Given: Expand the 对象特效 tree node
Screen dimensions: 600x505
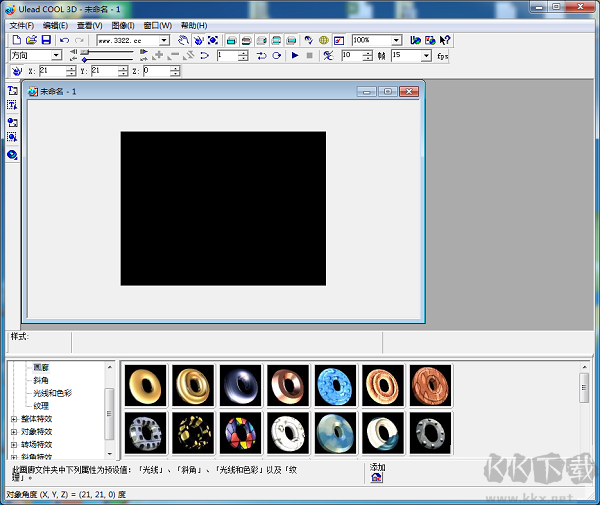Looking at the screenshot, I should coord(14,432).
